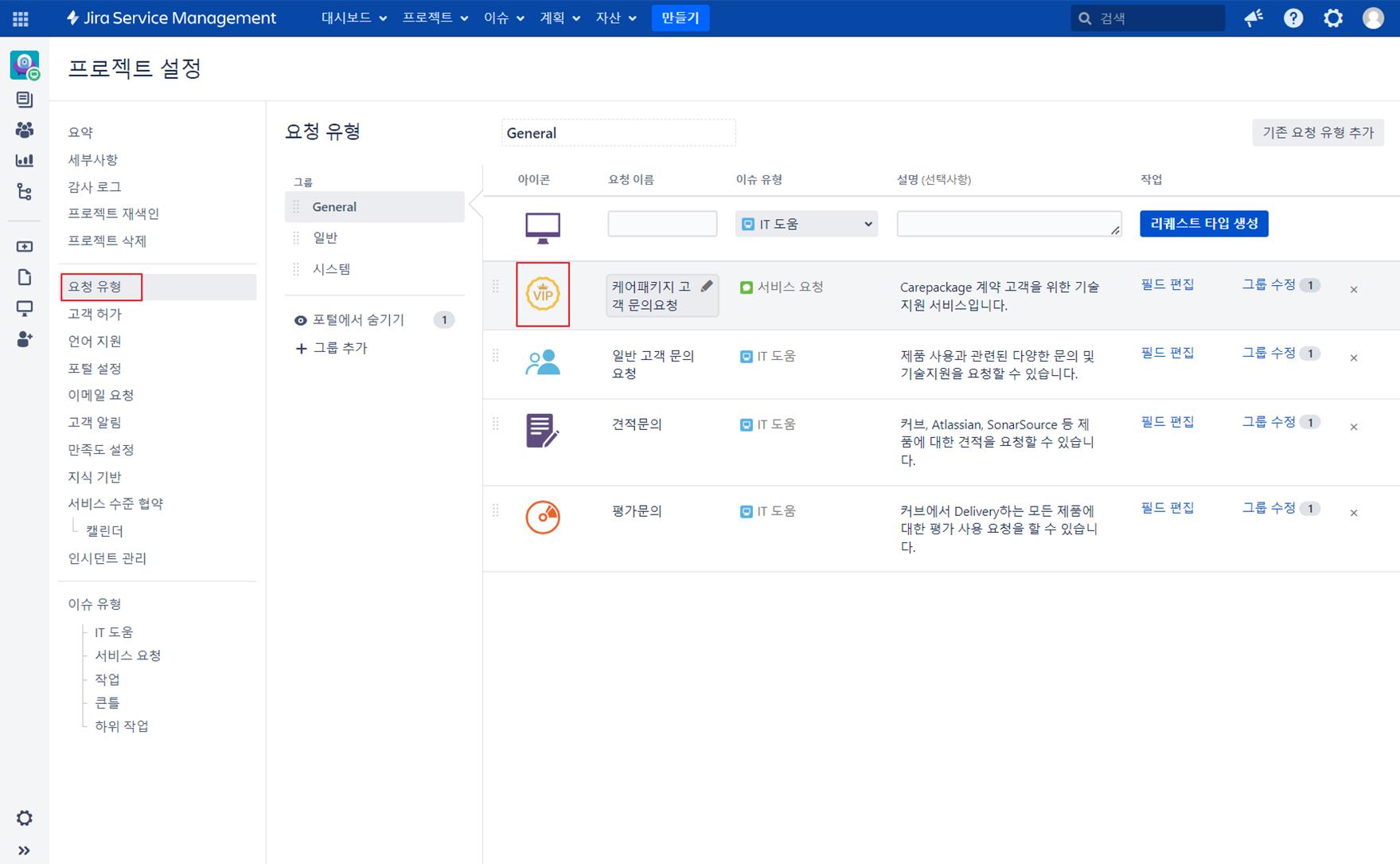Open reports chart icon in left sidebar

point(25,160)
